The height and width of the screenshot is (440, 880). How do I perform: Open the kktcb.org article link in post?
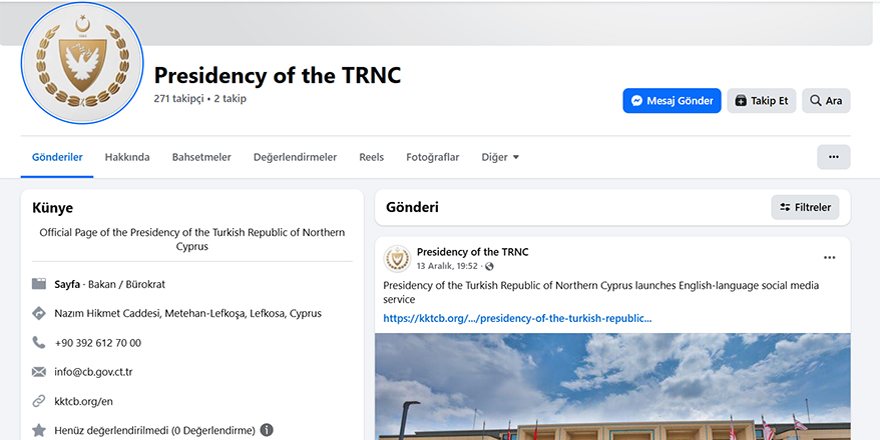click(x=517, y=318)
